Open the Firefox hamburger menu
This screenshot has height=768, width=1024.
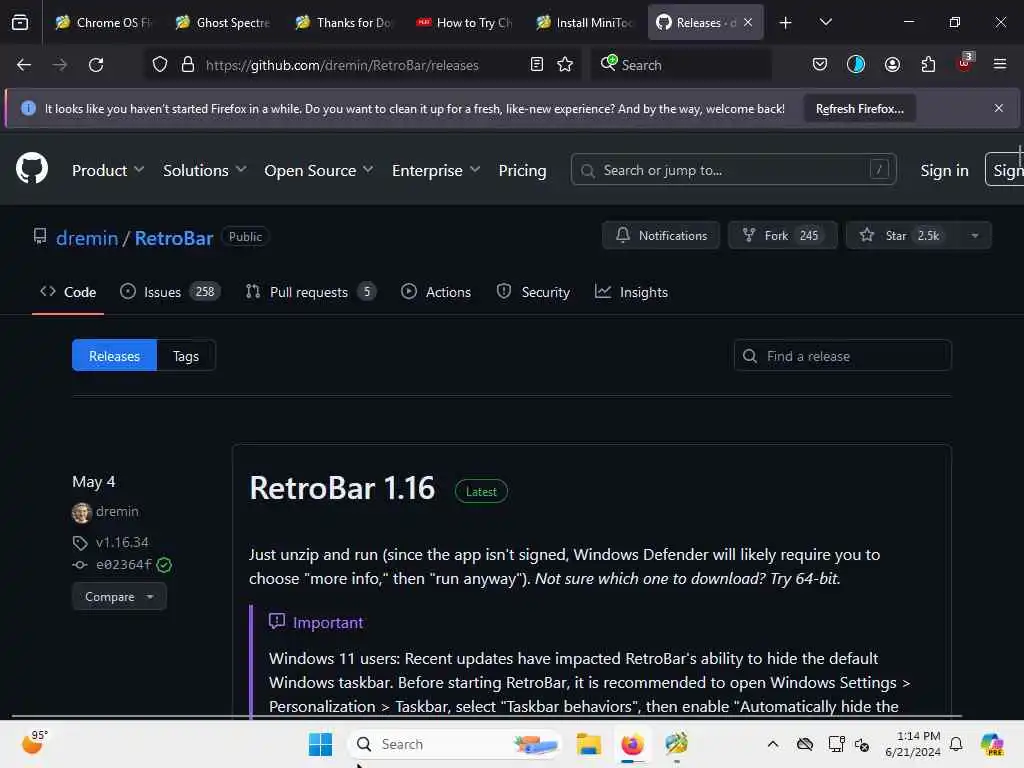999,64
